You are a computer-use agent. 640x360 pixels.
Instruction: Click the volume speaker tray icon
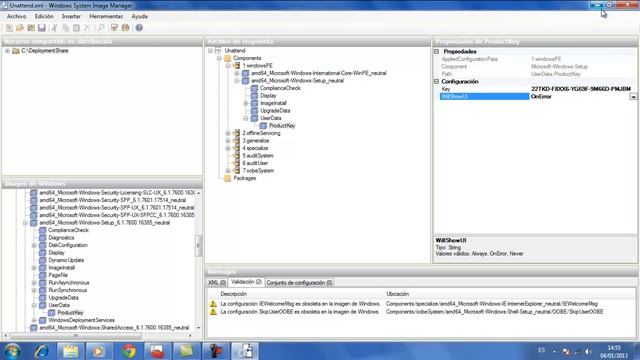pyautogui.click(x=588, y=351)
